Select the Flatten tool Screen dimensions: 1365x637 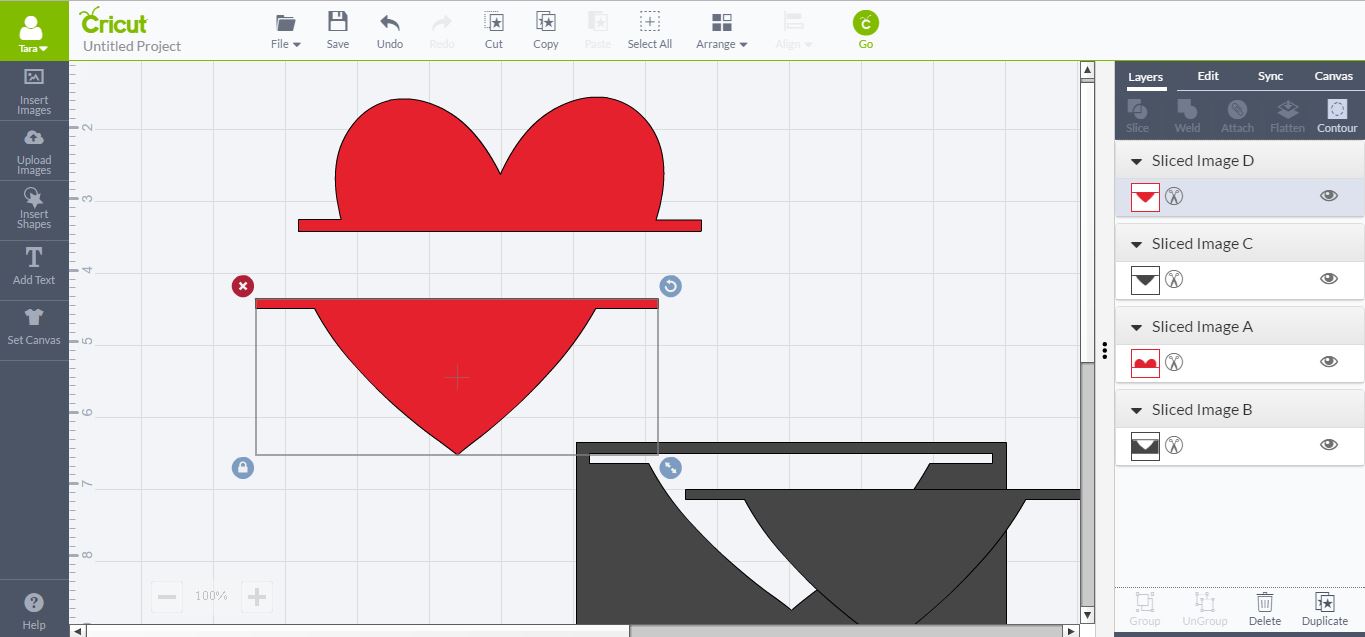(1287, 114)
